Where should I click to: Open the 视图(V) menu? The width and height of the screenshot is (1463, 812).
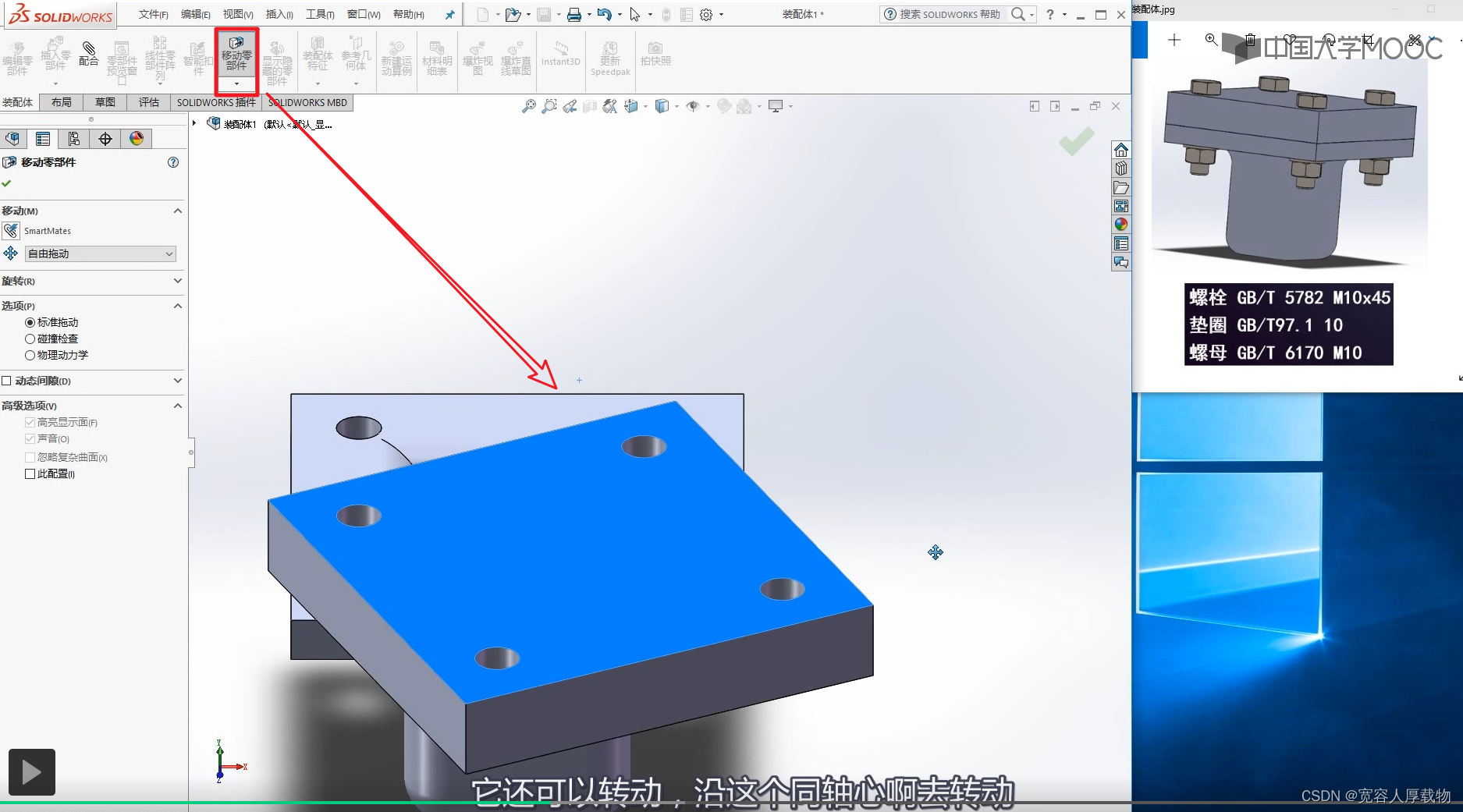238,15
